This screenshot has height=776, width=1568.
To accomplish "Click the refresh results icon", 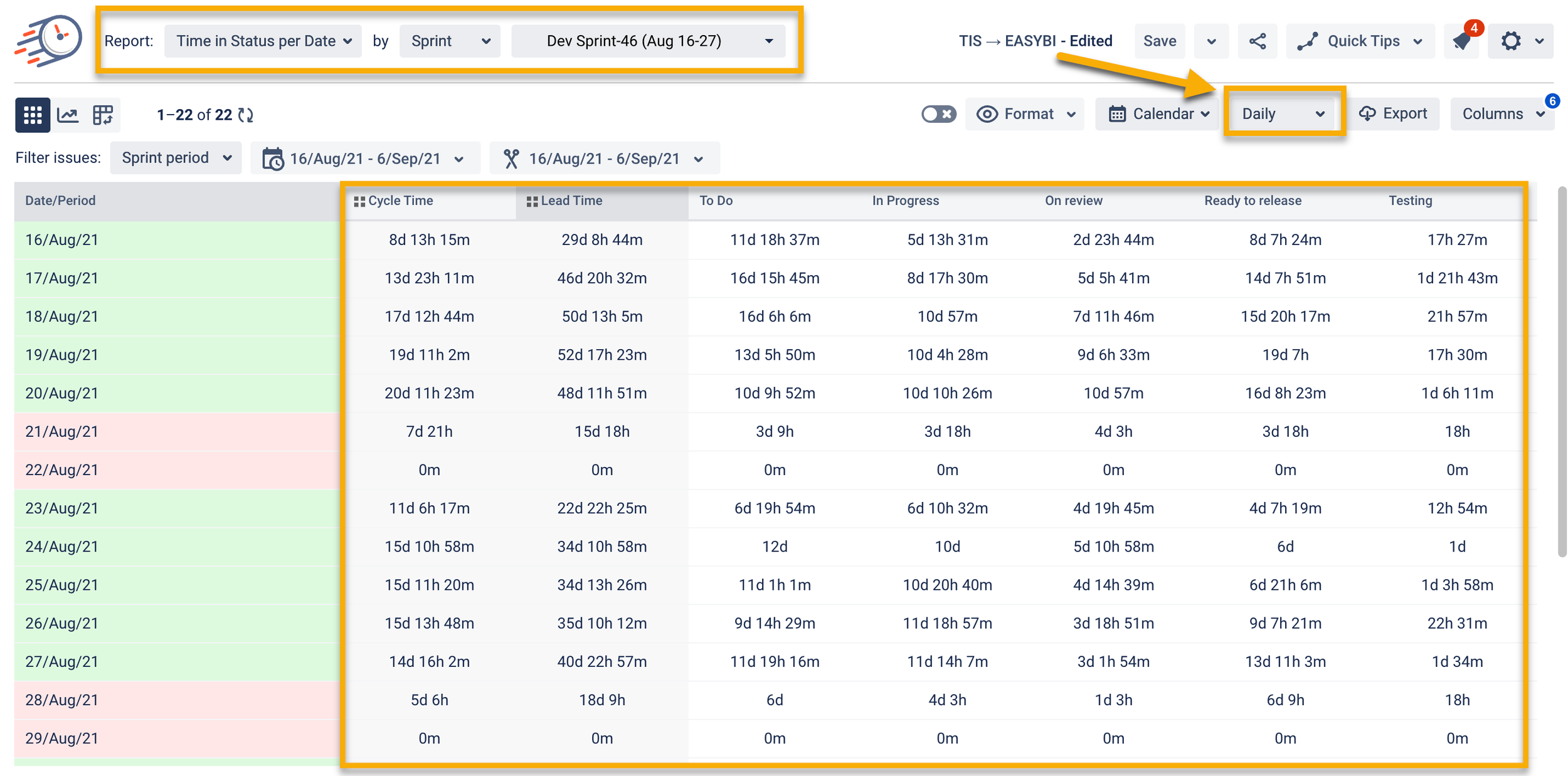I will [x=246, y=115].
